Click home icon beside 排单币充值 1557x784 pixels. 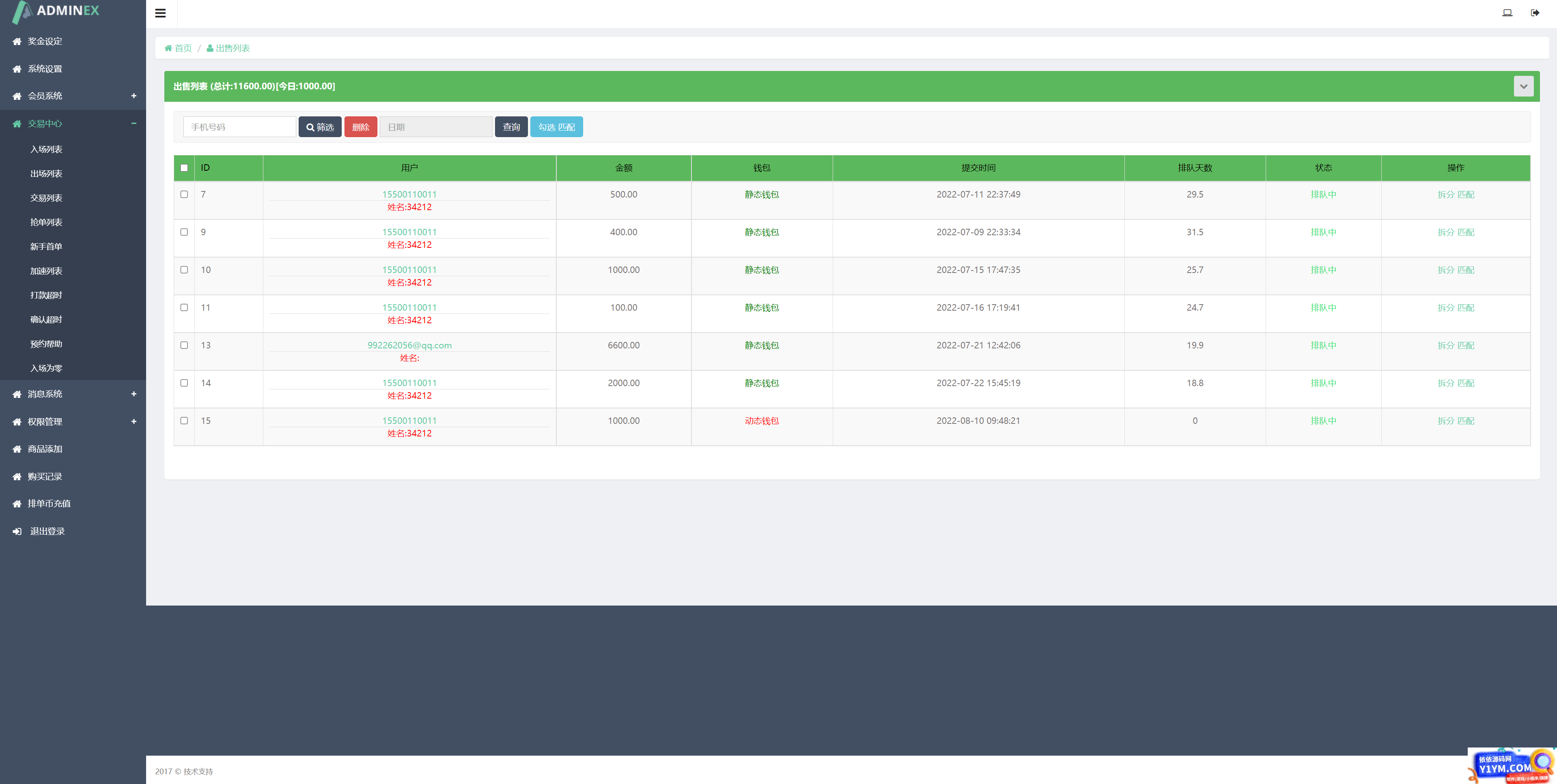[17, 504]
